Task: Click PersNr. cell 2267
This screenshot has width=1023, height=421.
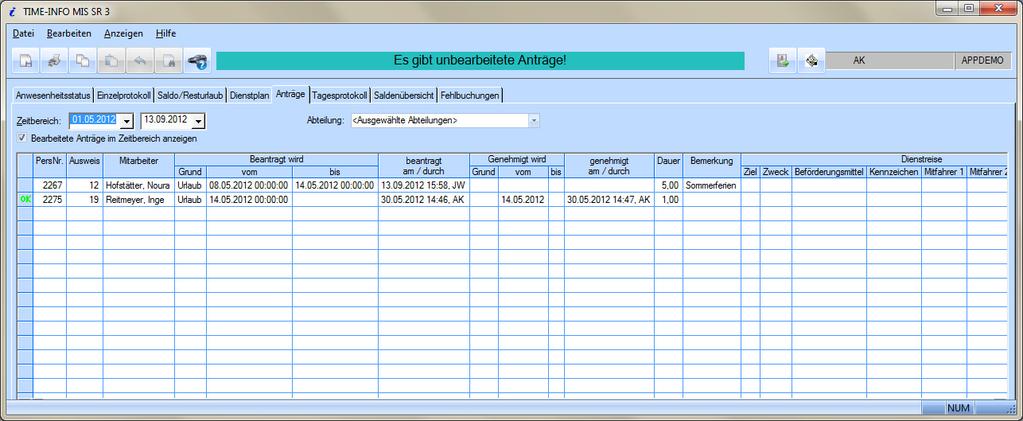Action: point(50,185)
